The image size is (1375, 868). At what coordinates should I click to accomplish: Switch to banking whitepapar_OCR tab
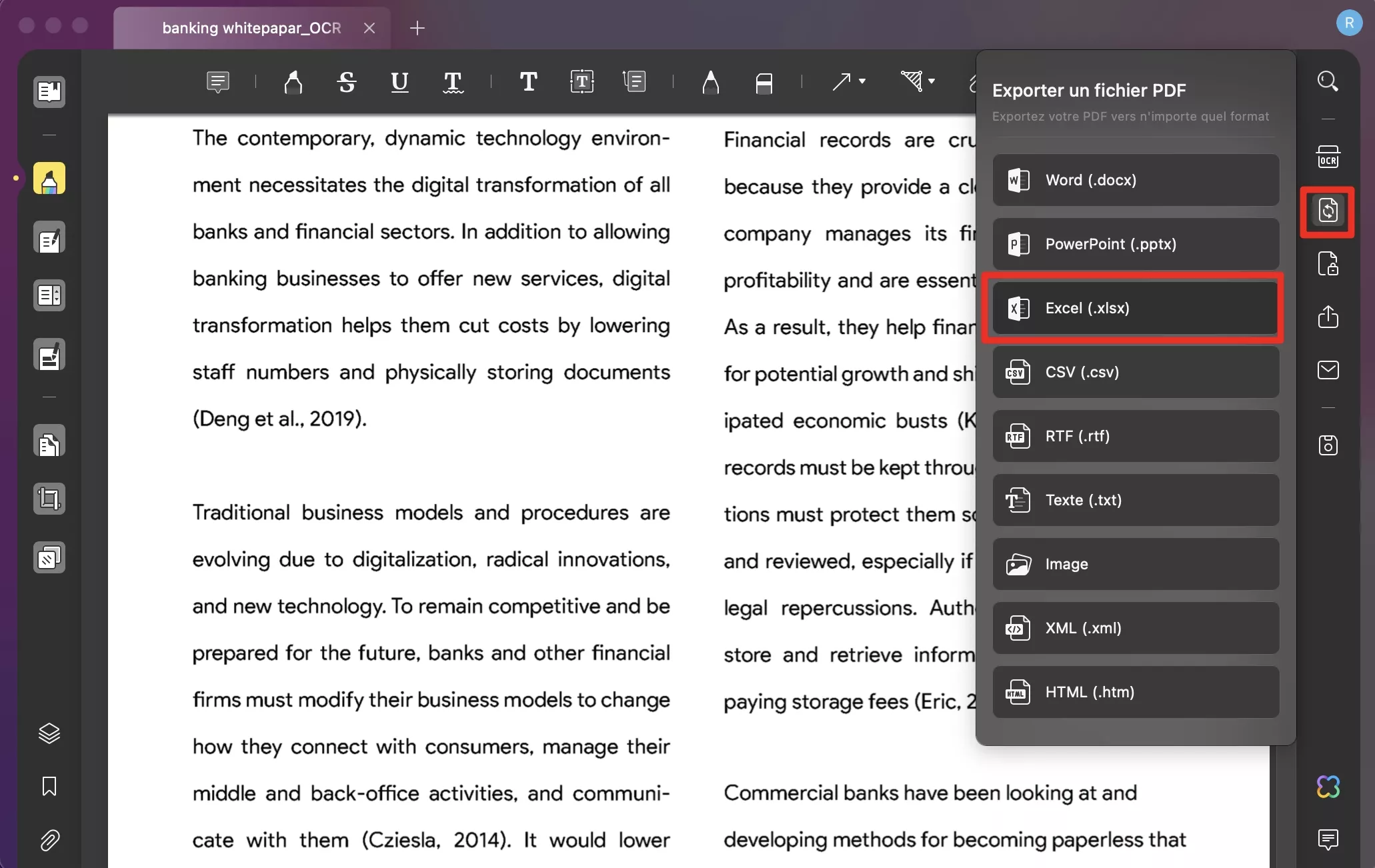pyautogui.click(x=251, y=28)
